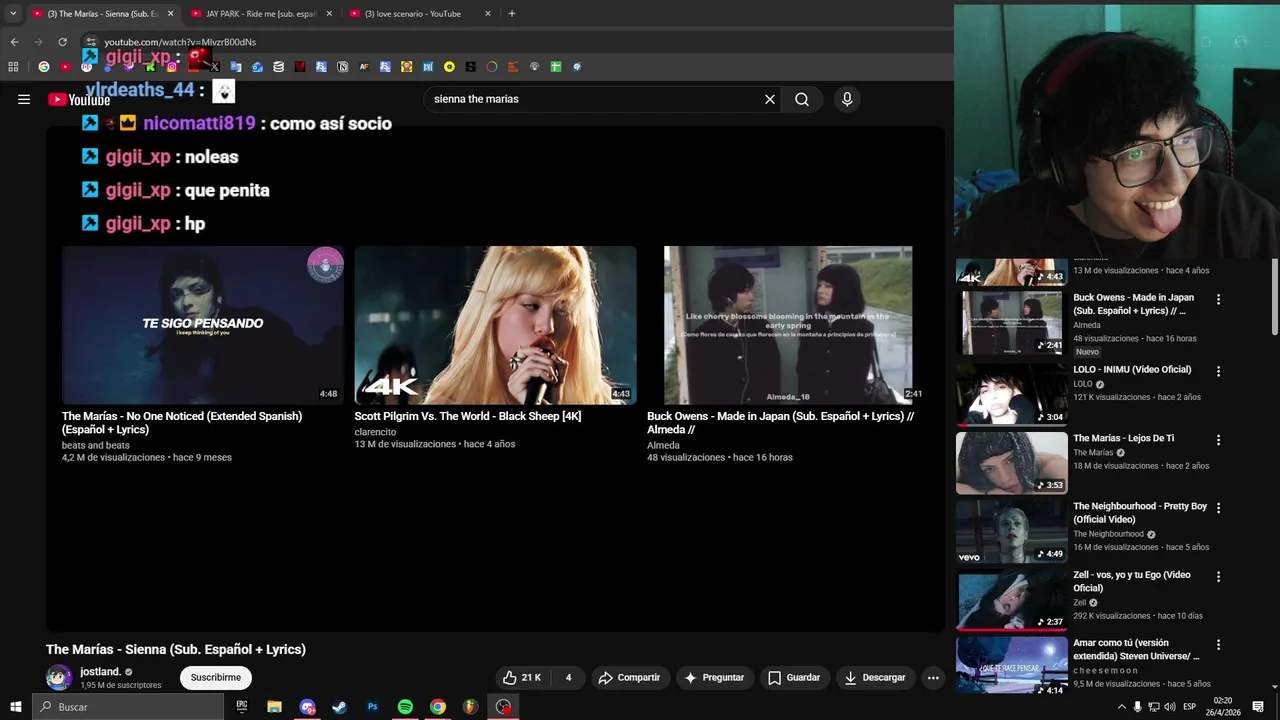The image size is (1280, 720).
Task: Open the 'clarencito' channel link
Action: [x=375, y=432]
